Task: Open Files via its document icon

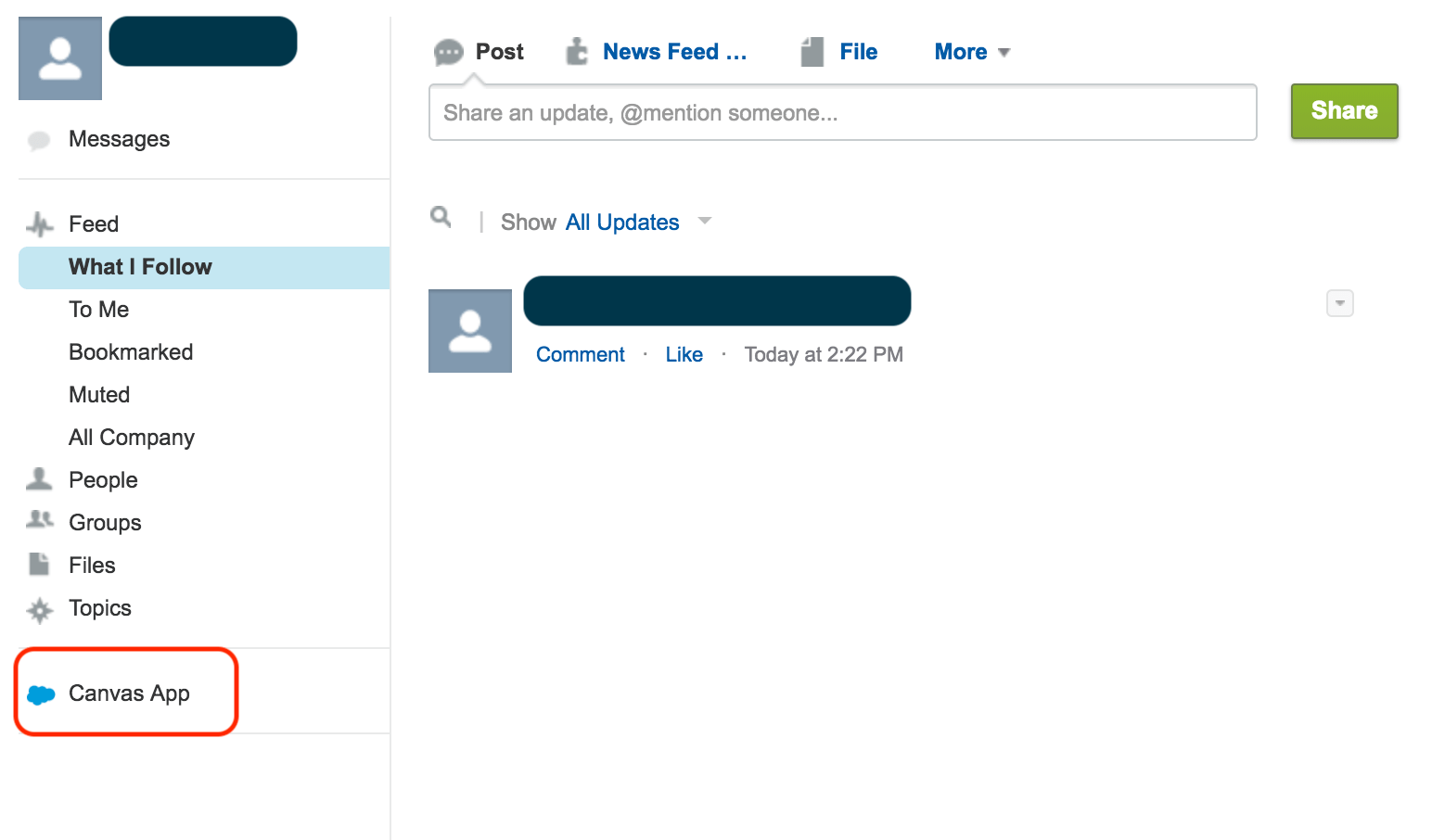Action: point(39,564)
